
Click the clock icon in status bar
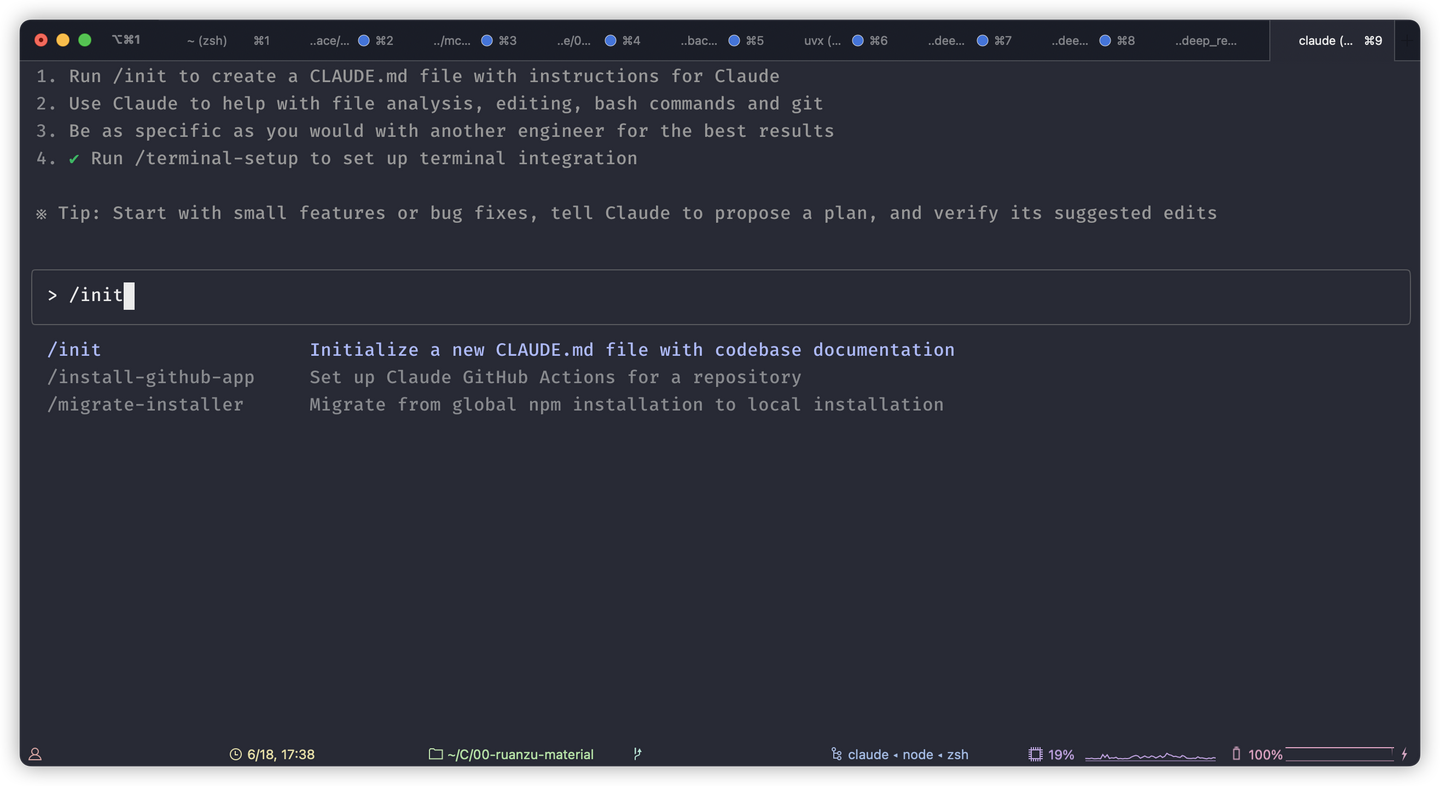[235, 755]
